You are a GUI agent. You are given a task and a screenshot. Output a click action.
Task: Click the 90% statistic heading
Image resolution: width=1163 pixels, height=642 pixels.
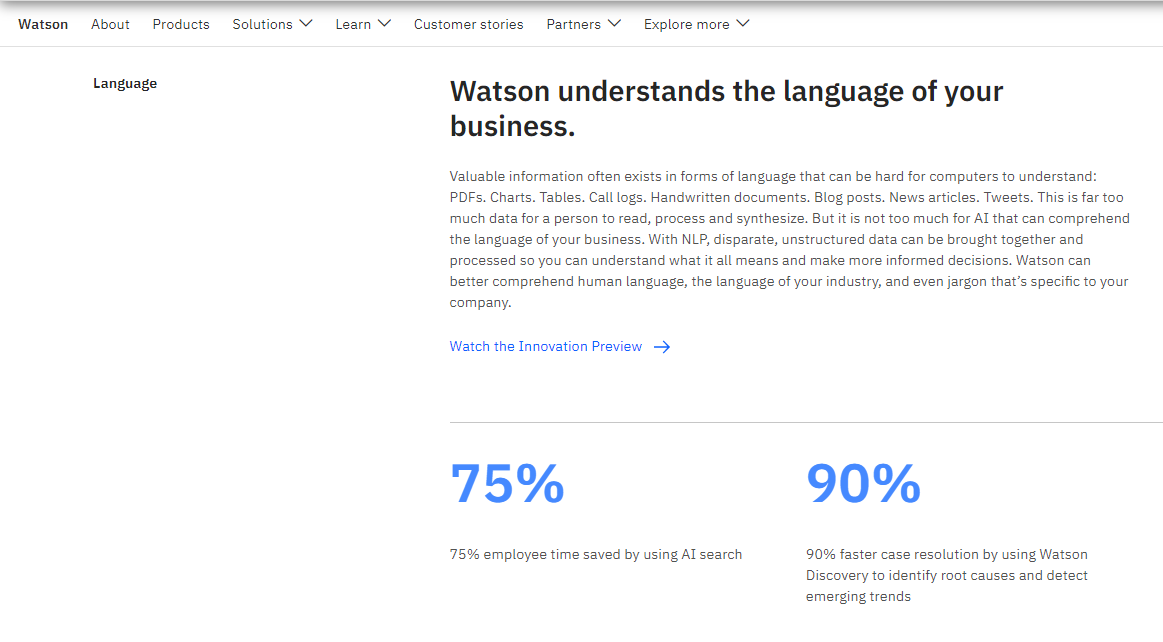pos(863,484)
